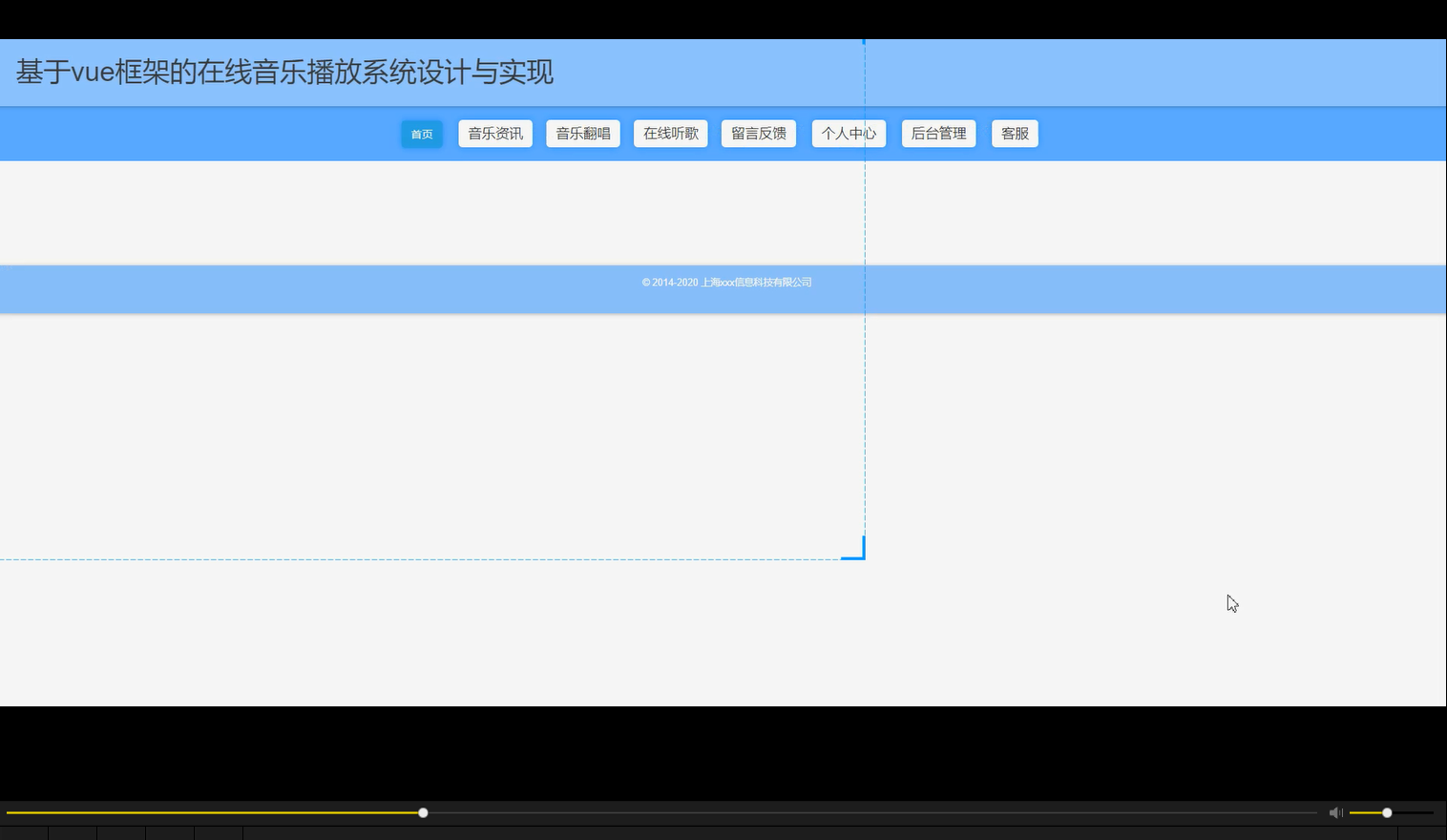
Task: Click the footer copyright text
Action: tap(726, 282)
